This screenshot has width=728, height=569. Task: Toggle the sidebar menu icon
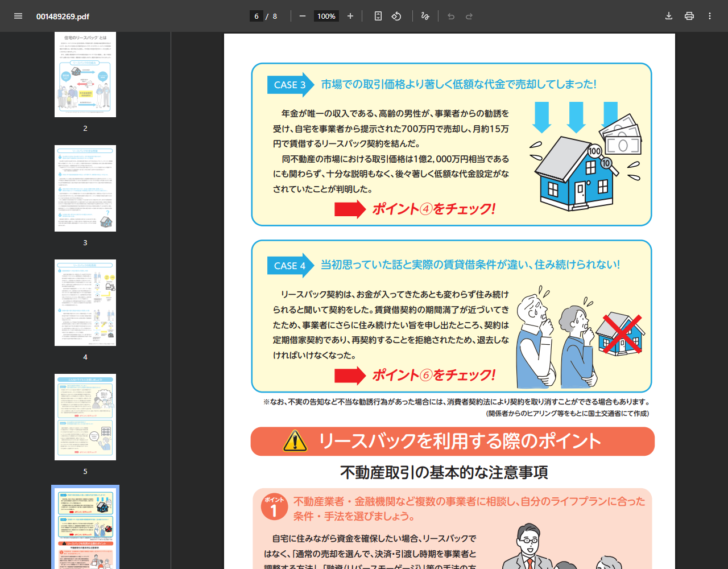[x=18, y=16]
